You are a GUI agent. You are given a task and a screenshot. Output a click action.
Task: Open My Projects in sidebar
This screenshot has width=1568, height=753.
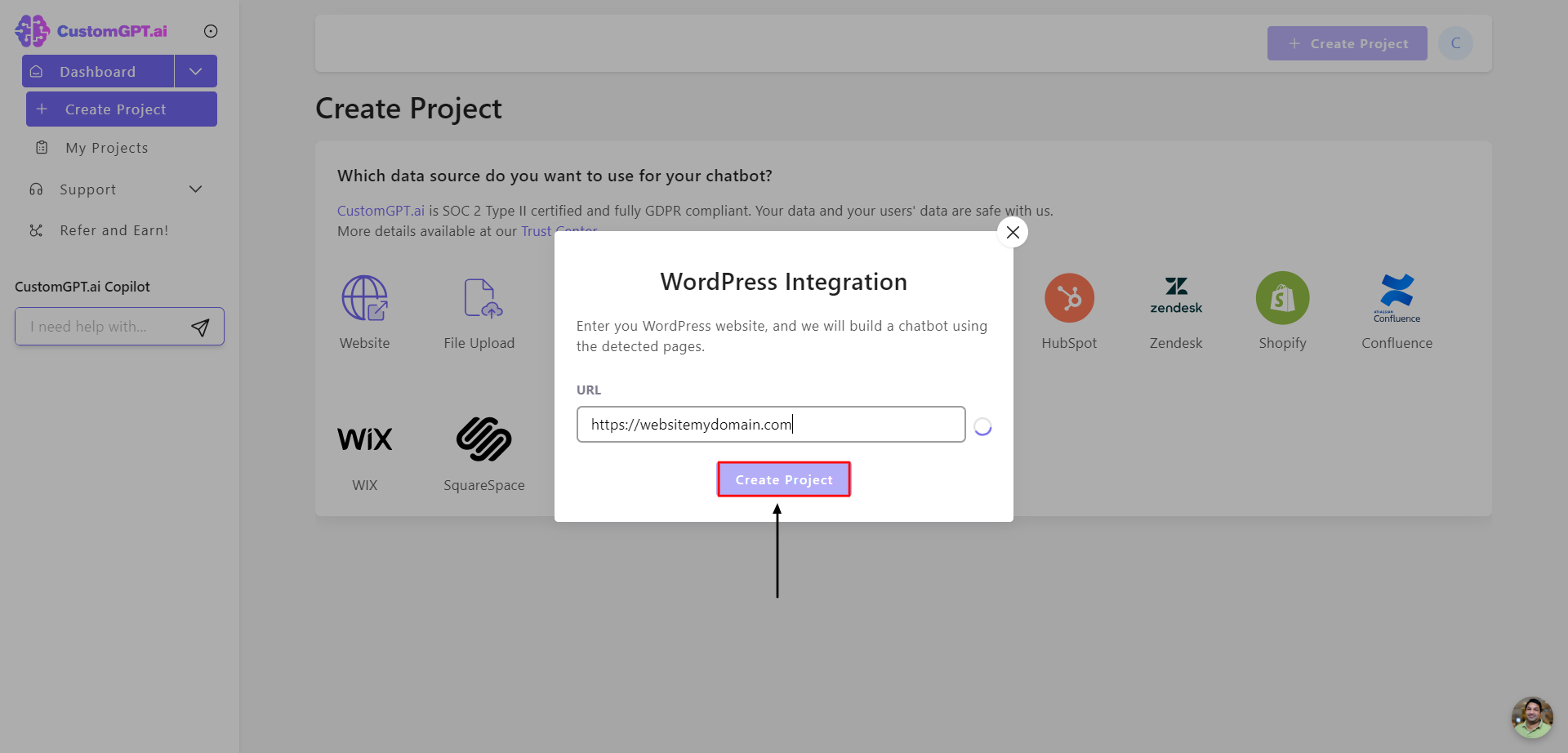(107, 148)
